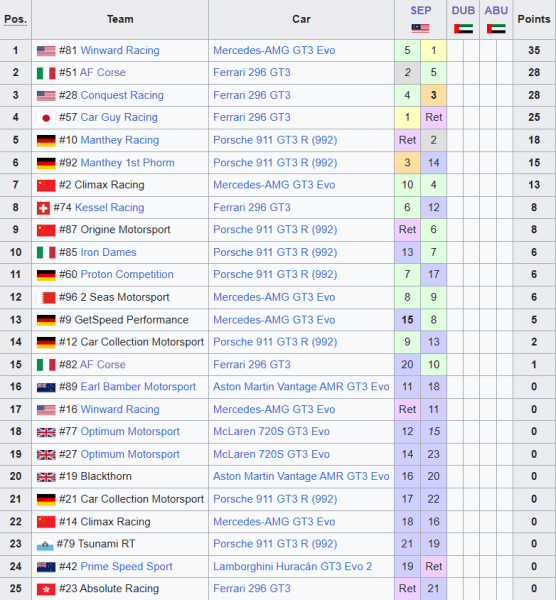
Task: Open the DUB round link in header
Action: [463, 10]
